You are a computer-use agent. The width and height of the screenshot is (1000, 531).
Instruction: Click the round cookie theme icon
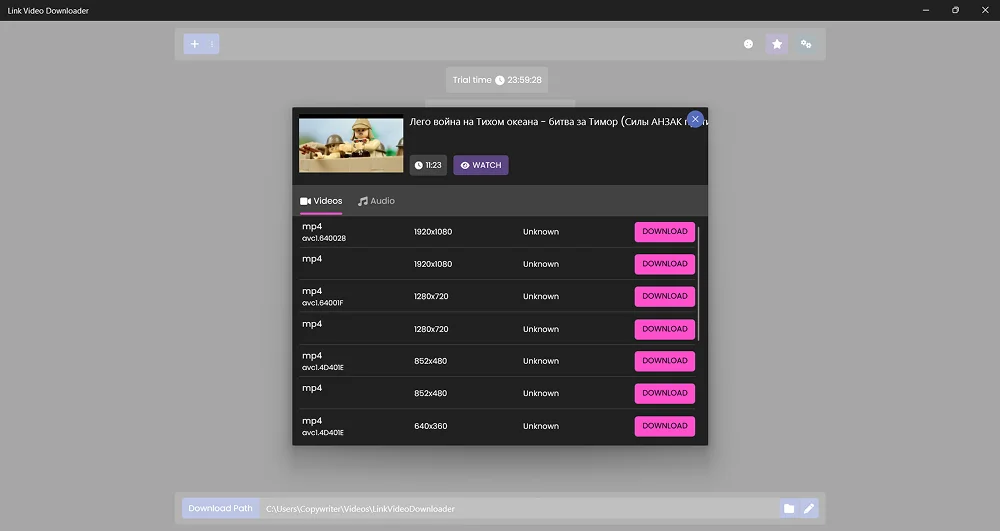[x=748, y=44]
